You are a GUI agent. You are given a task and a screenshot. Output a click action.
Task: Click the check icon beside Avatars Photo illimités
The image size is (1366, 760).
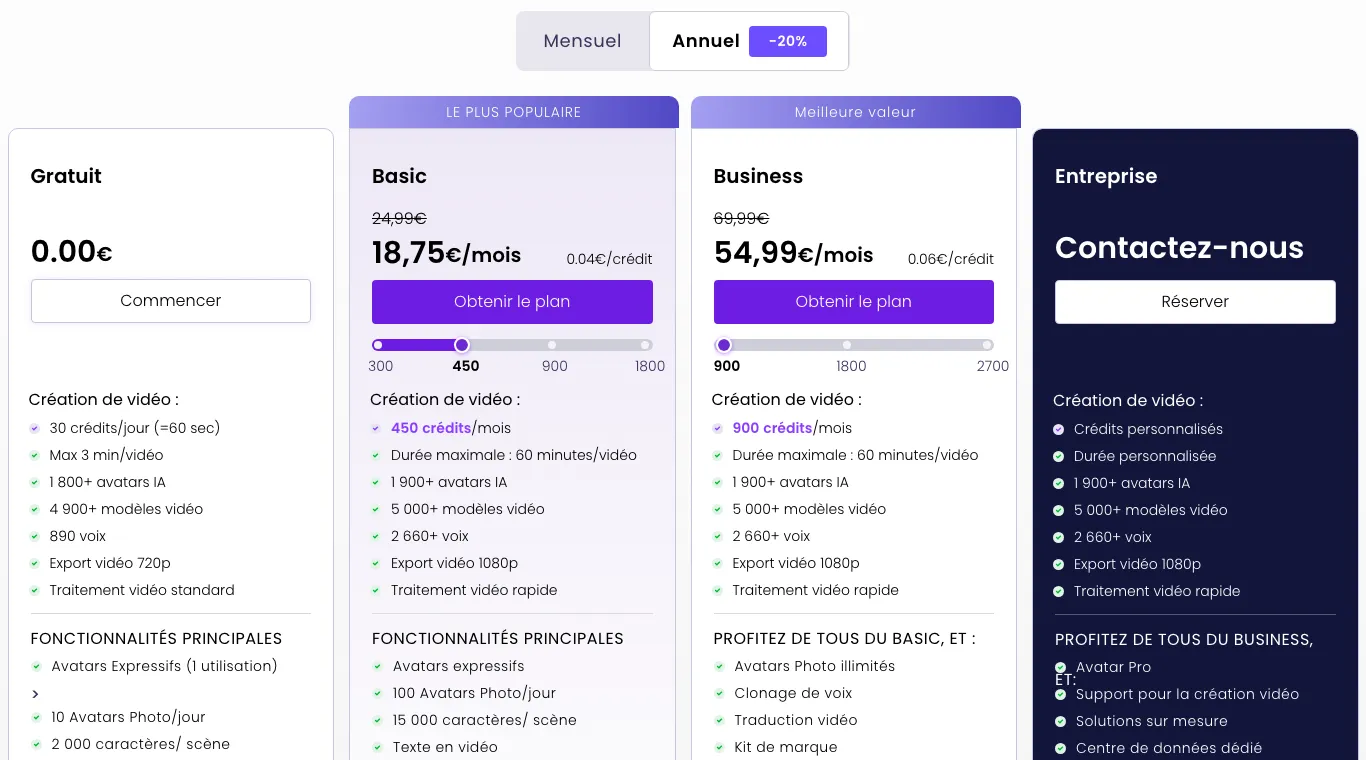[x=720, y=666]
